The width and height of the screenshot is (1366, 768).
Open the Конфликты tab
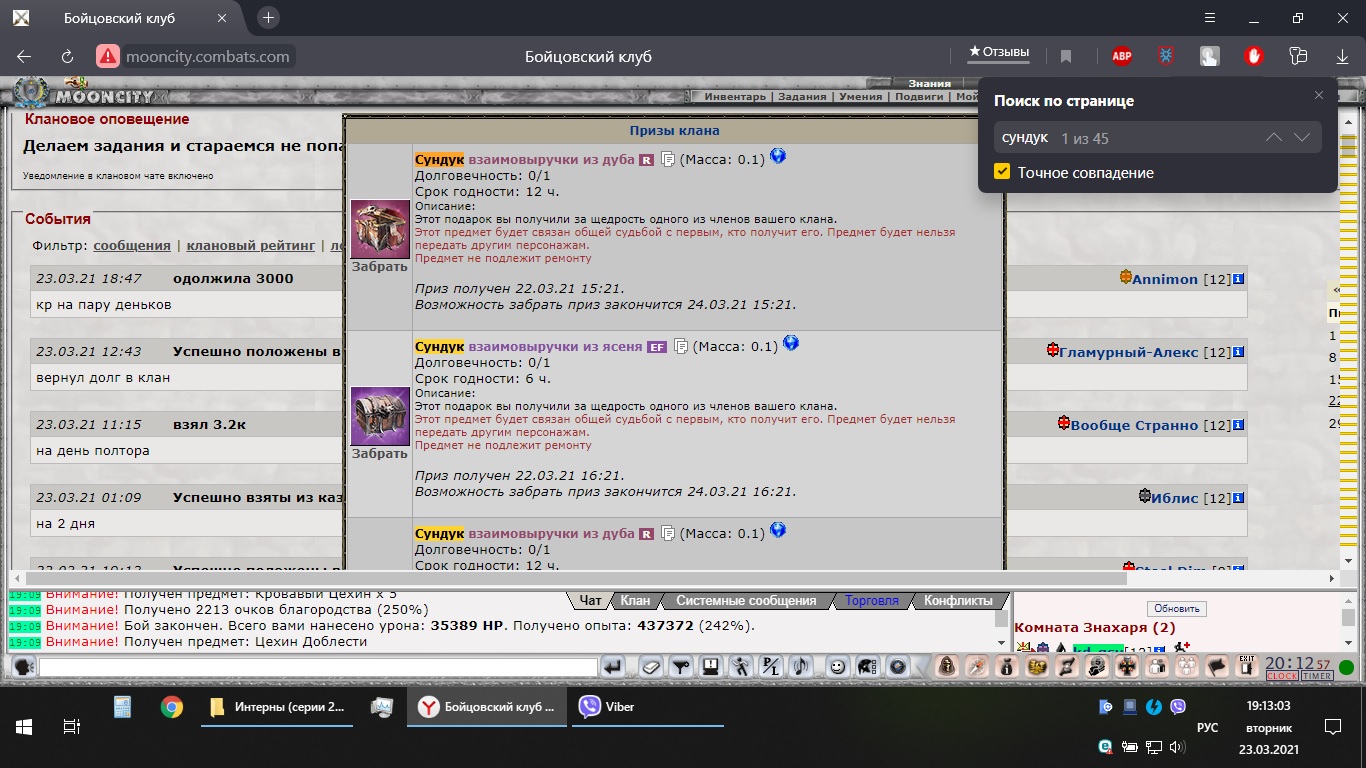[x=958, y=601]
